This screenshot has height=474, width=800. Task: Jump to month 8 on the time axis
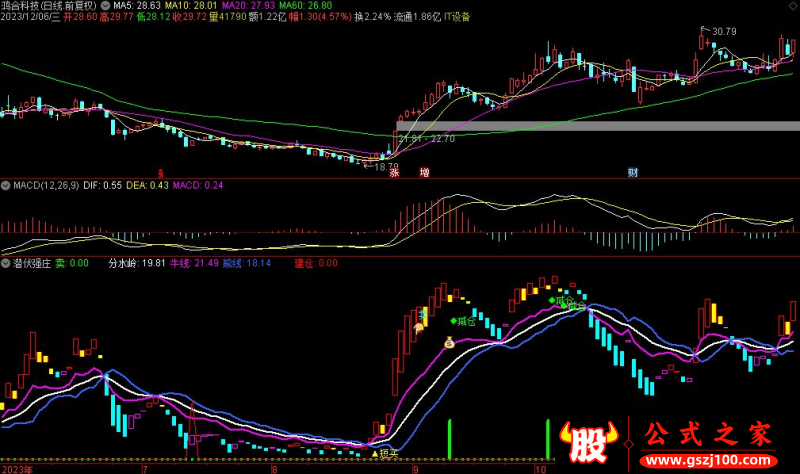pos(274,469)
